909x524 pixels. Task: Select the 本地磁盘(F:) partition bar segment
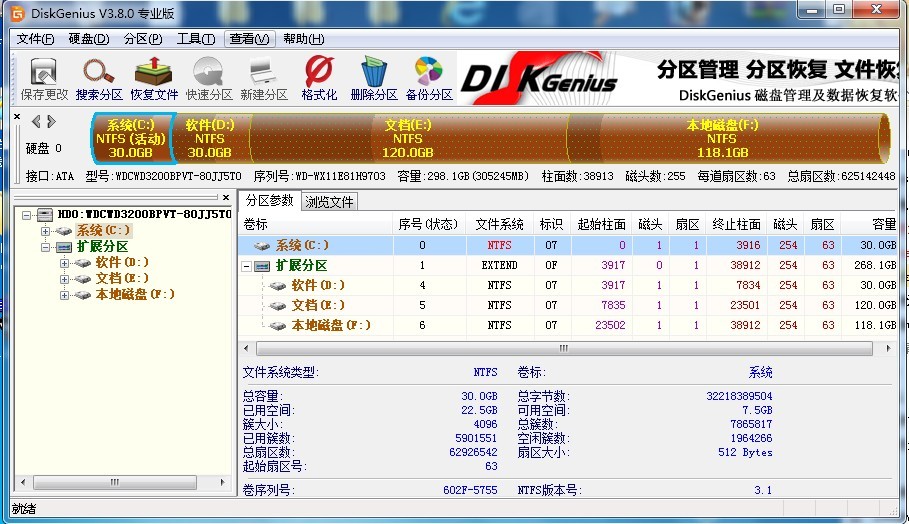tap(722, 138)
